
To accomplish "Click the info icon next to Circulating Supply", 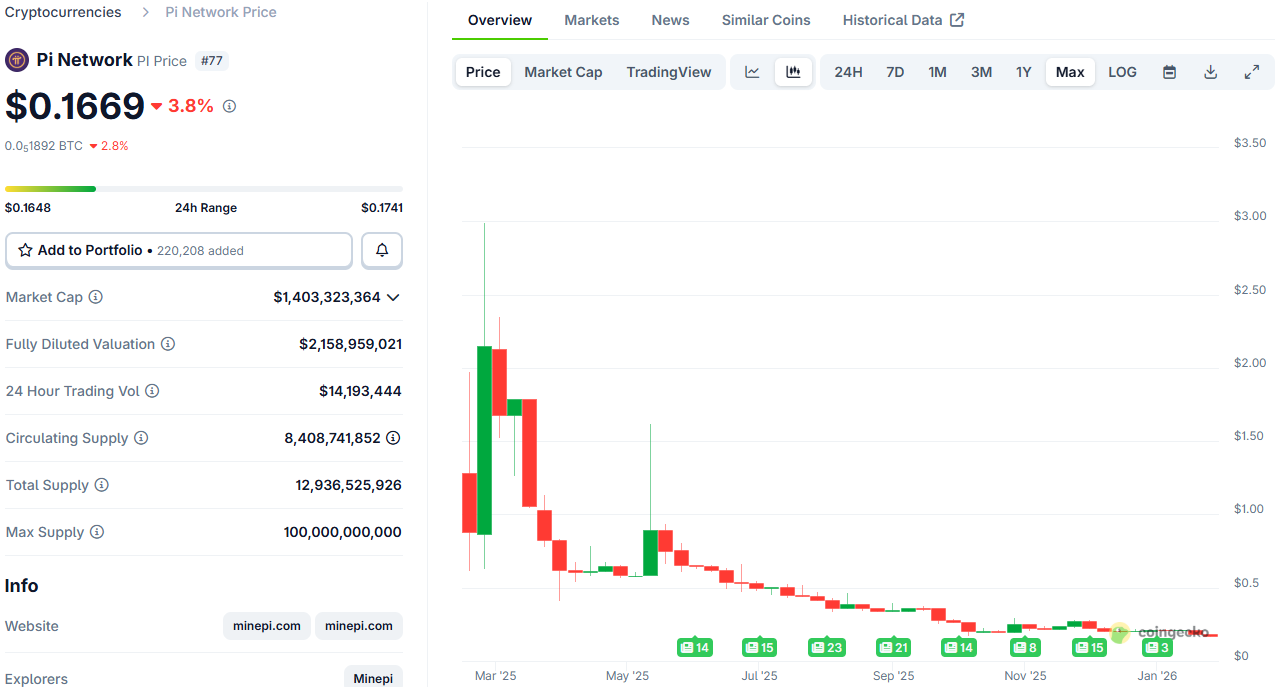I will (x=139, y=438).
